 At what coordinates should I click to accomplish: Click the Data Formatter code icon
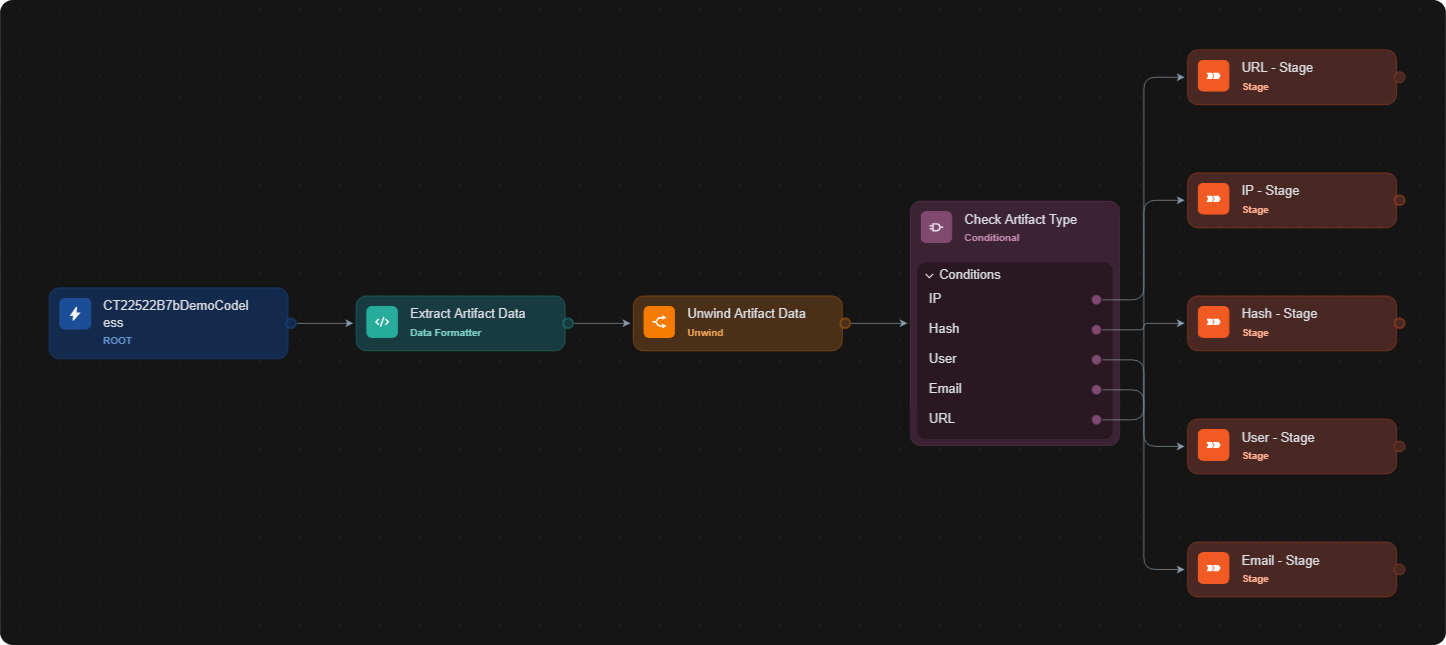[x=382, y=322]
